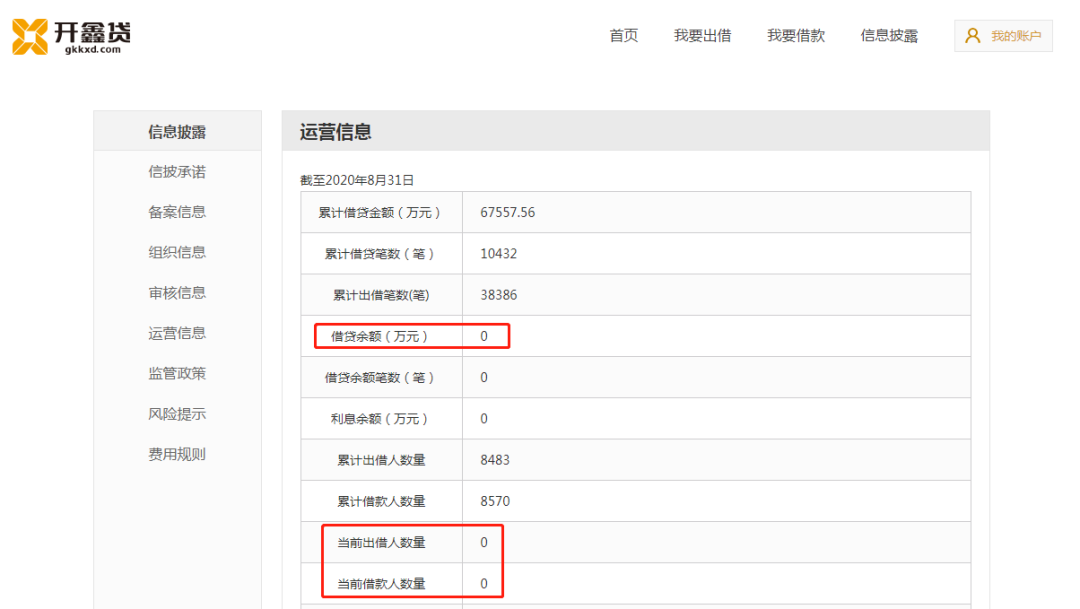Select 信披承诺 in the sidebar
This screenshot has width=1080, height=609.
(x=177, y=172)
